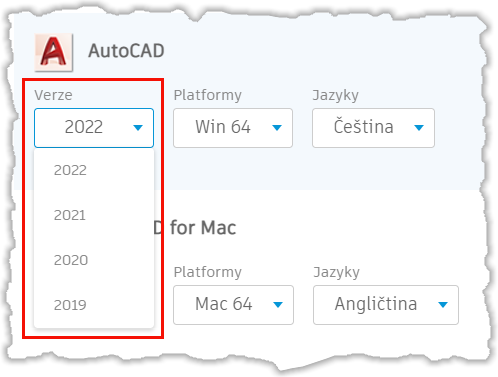Click the blue arrow beside Angličtina
Image resolution: width=498 pixels, height=377 pixels.
tap(443, 304)
